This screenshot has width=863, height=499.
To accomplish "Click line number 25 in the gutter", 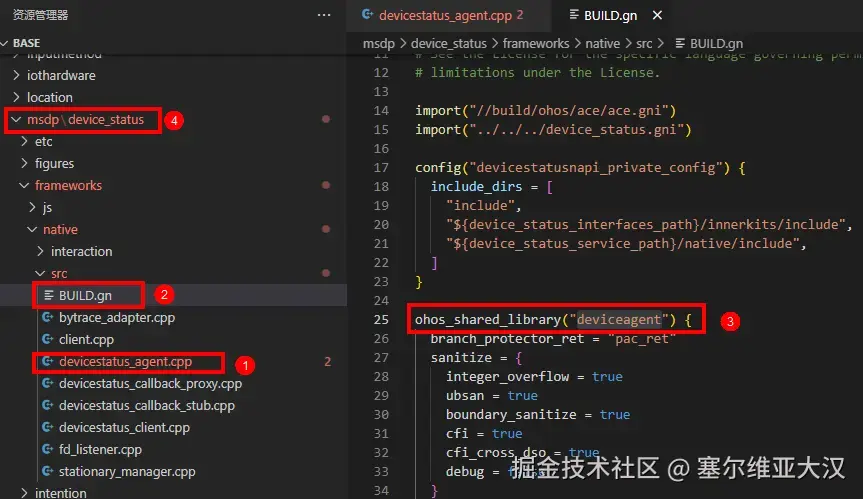I will pyautogui.click(x=381, y=320).
